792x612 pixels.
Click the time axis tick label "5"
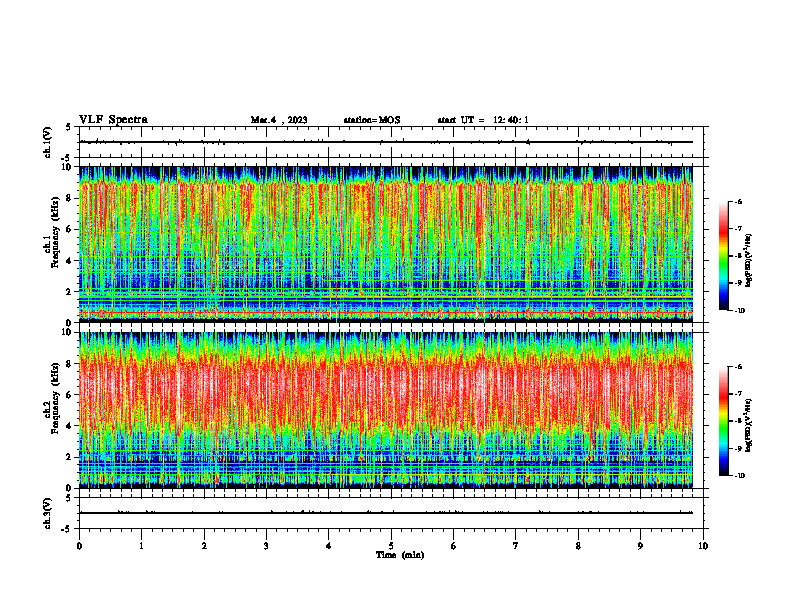391,546
